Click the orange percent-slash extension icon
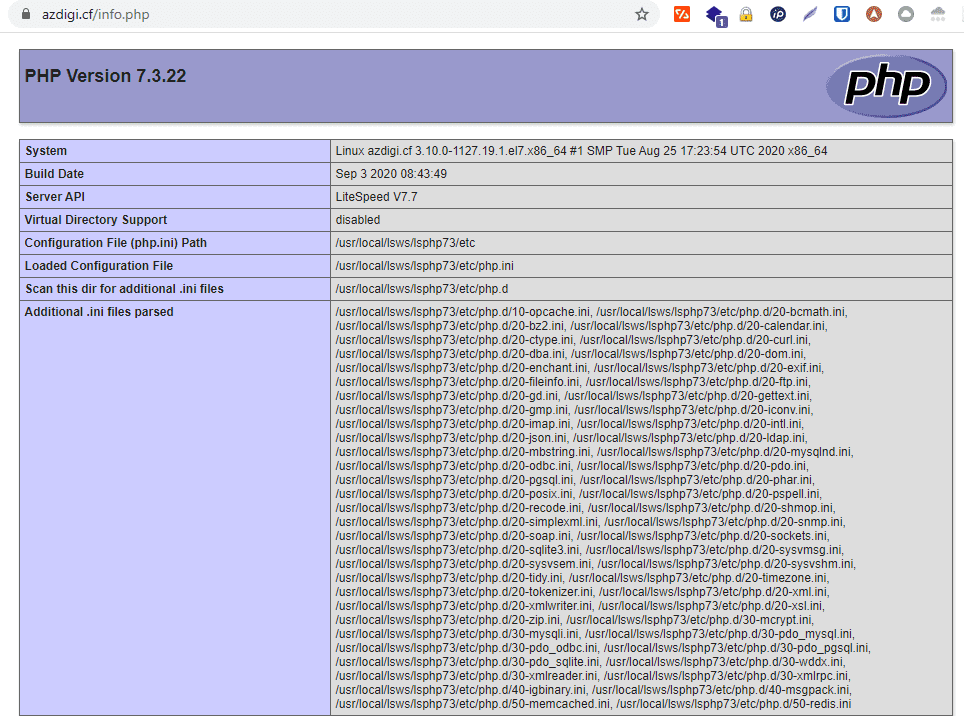 pyautogui.click(x=682, y=15)
